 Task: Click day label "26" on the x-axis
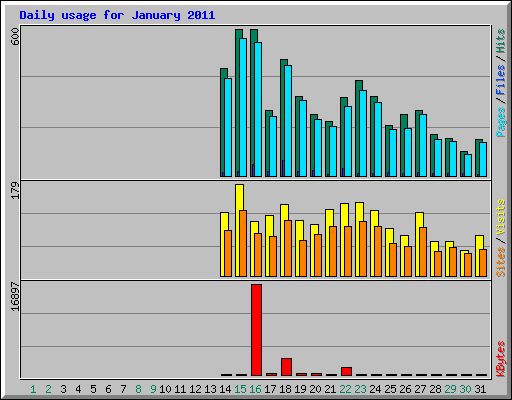pos(405,389)
